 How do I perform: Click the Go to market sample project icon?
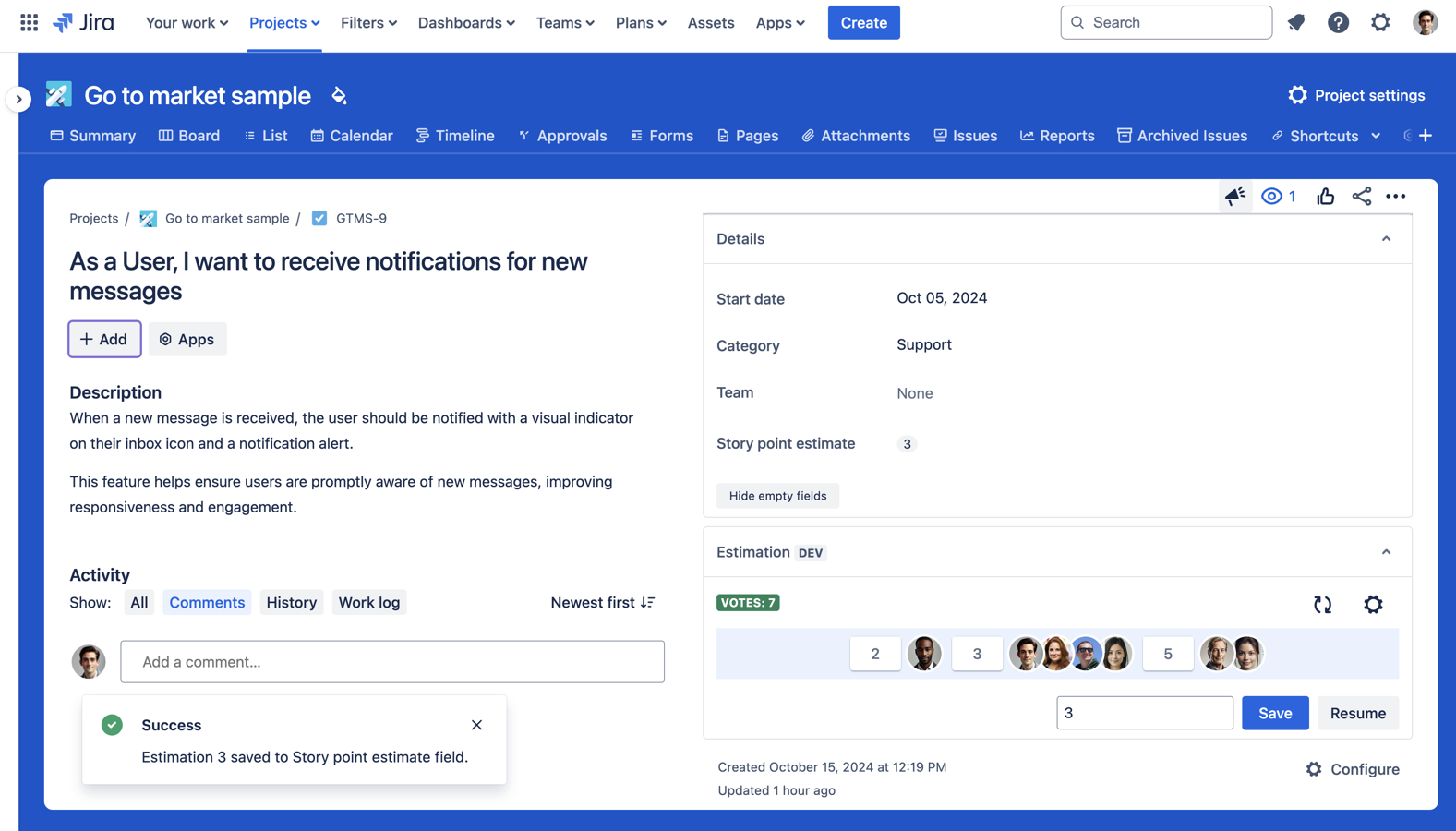point(58,94)
